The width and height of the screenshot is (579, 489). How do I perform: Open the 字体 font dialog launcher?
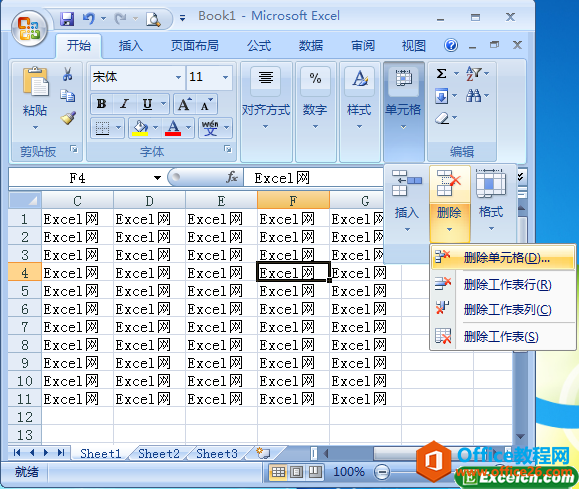tap(228, 150)
